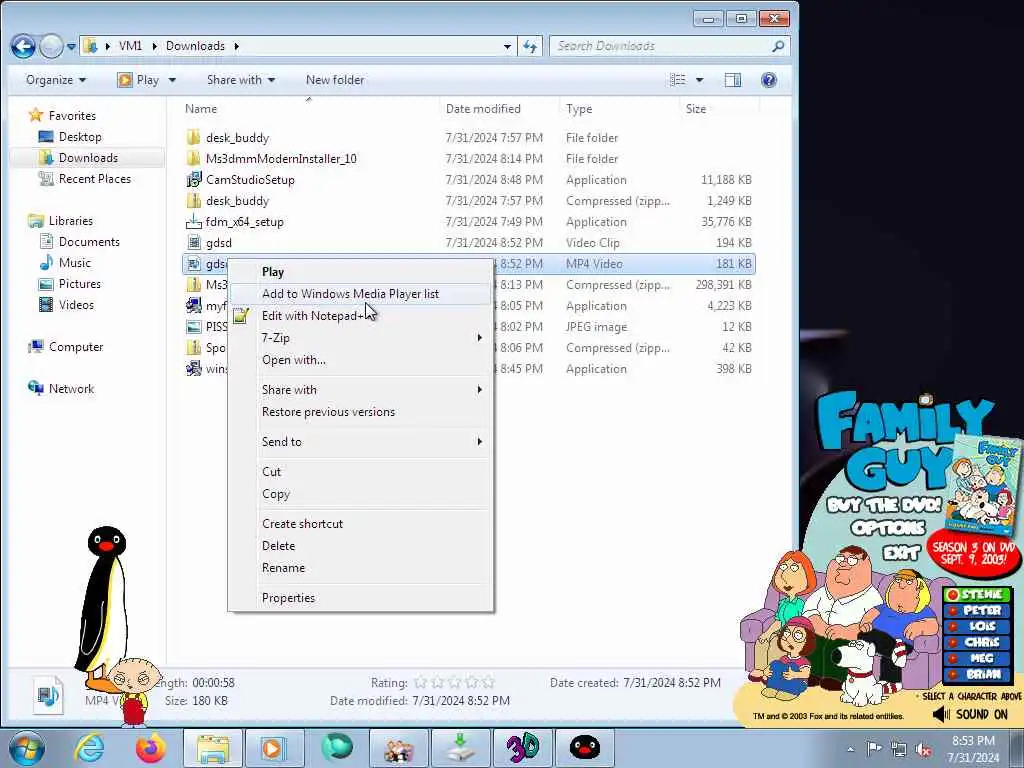Open the Share with toolbar dropdown
The height and width of the screenshot is (768, 1024).
(240, 80)
